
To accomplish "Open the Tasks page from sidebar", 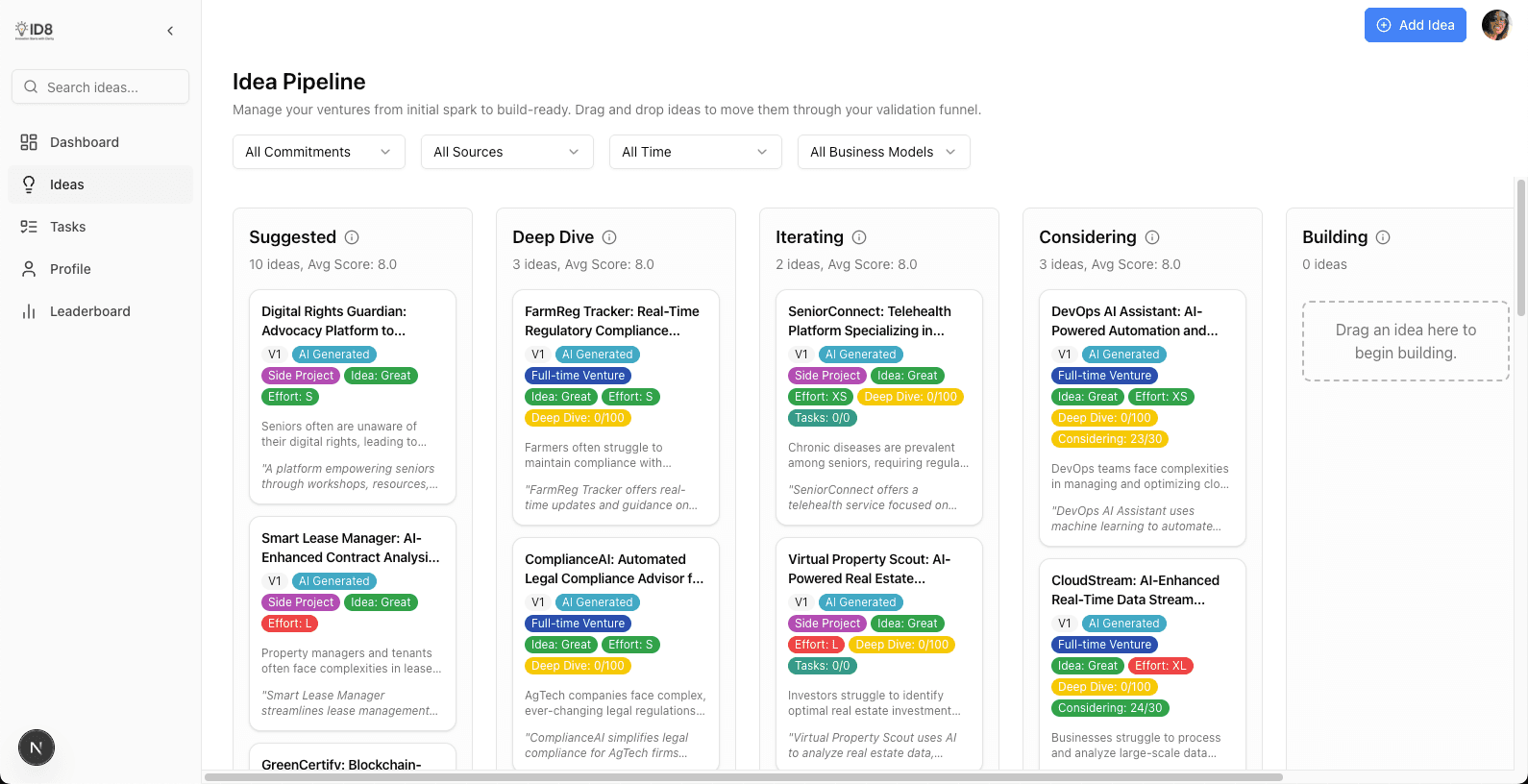I will [67, 227].
